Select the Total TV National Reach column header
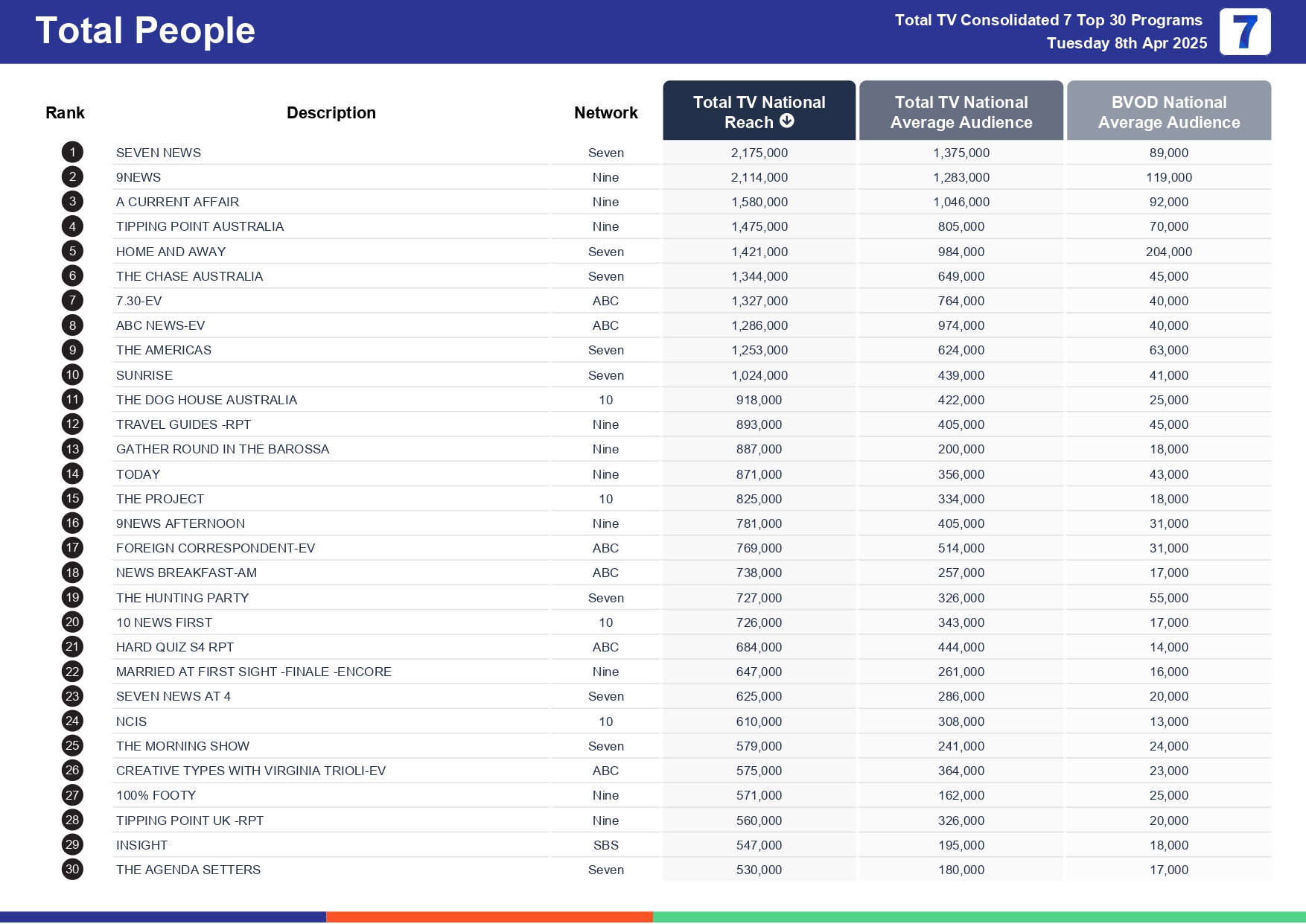The image size is (1306, 924). click(x=759, y=111)
